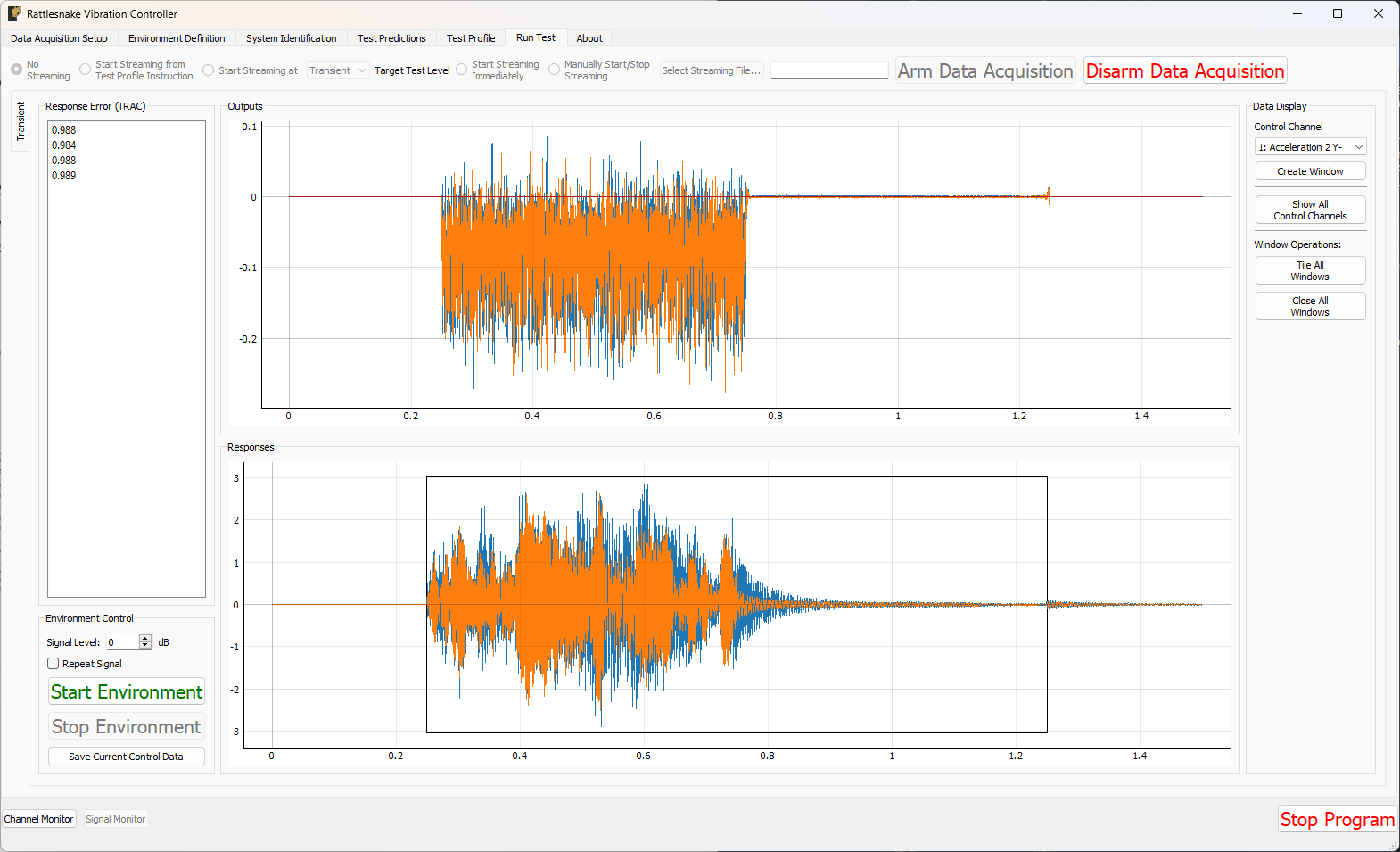Click Arm Data Acquisition button

click(x=985, y=70)
